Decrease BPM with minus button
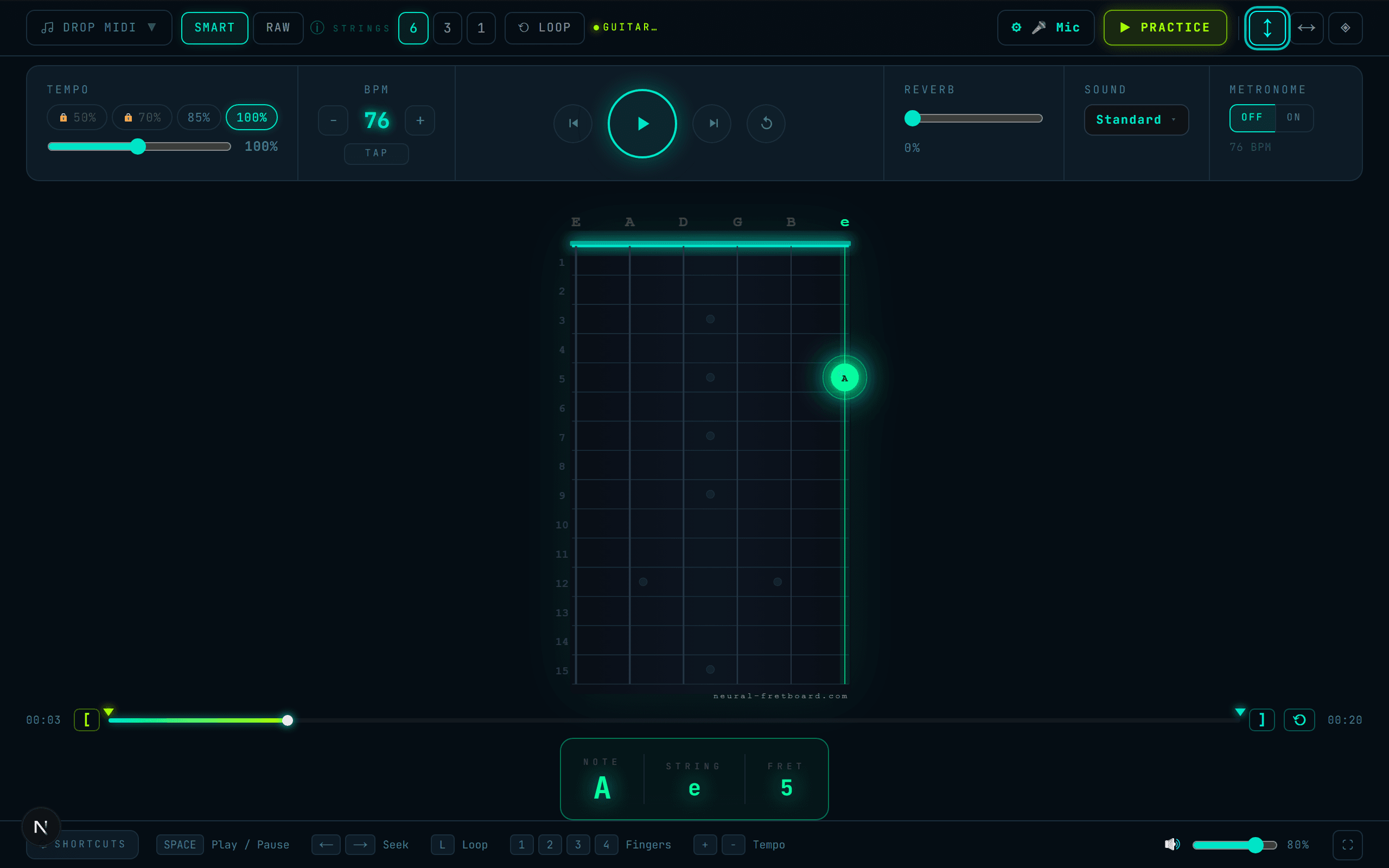Image resolution: width=1389 pixels, height=868 pixels. coord(334,120)
